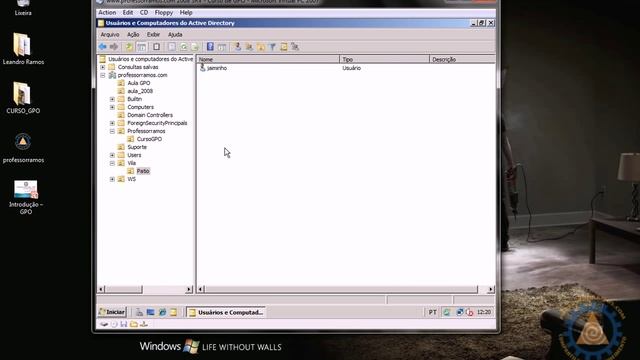Click the Usuários e Computad... taskbar button
640x360 pixels.
(226, 312)
